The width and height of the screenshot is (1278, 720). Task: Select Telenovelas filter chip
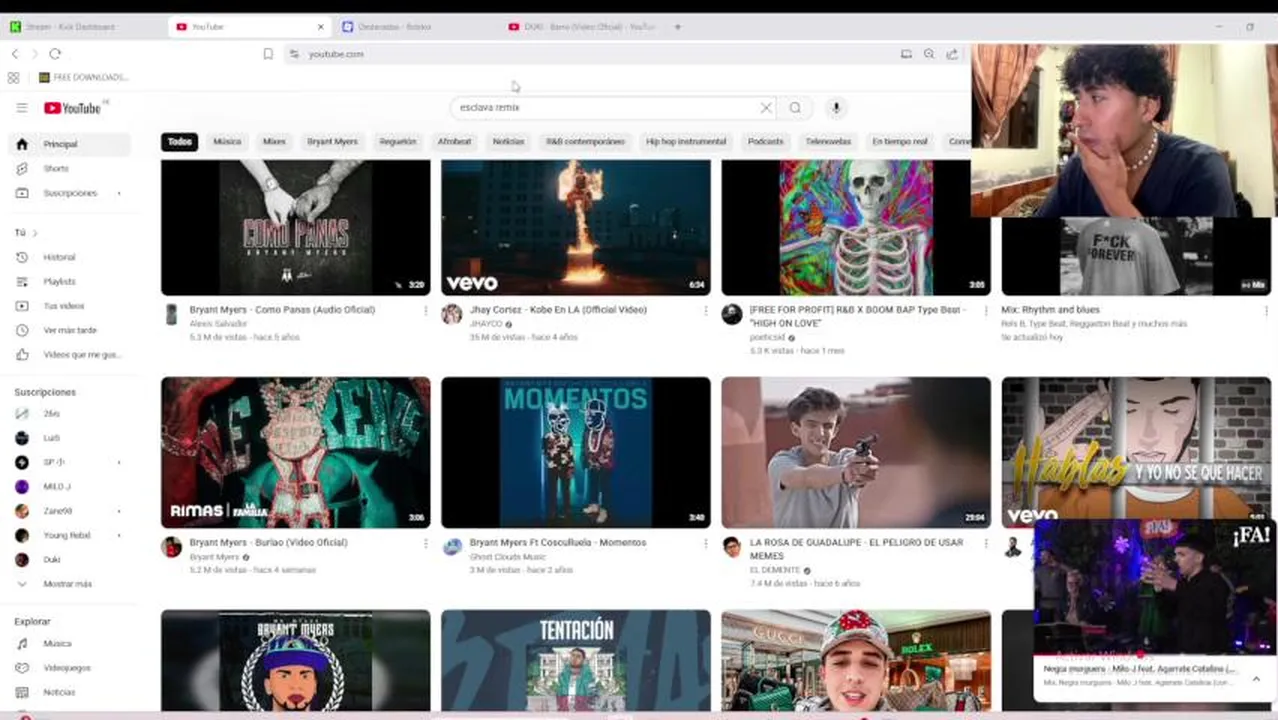coord(828,142)
